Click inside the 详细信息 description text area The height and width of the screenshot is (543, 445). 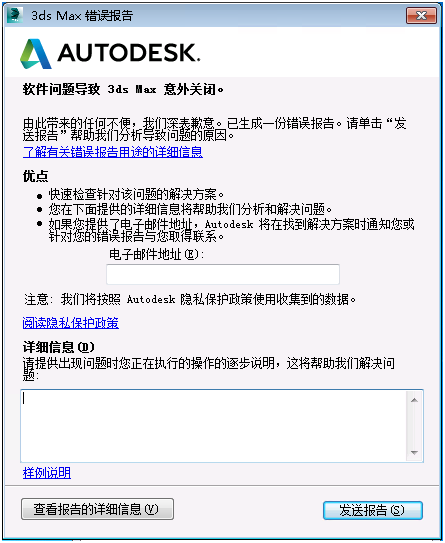click(x=214, y=426)
